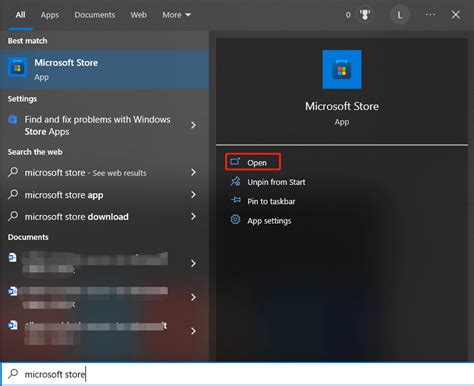Close the search panel with X

tap(456, 15)
